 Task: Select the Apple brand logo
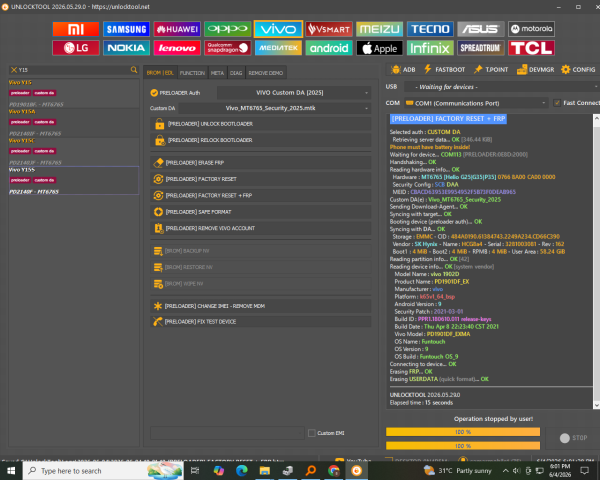[x=380, y=48]
